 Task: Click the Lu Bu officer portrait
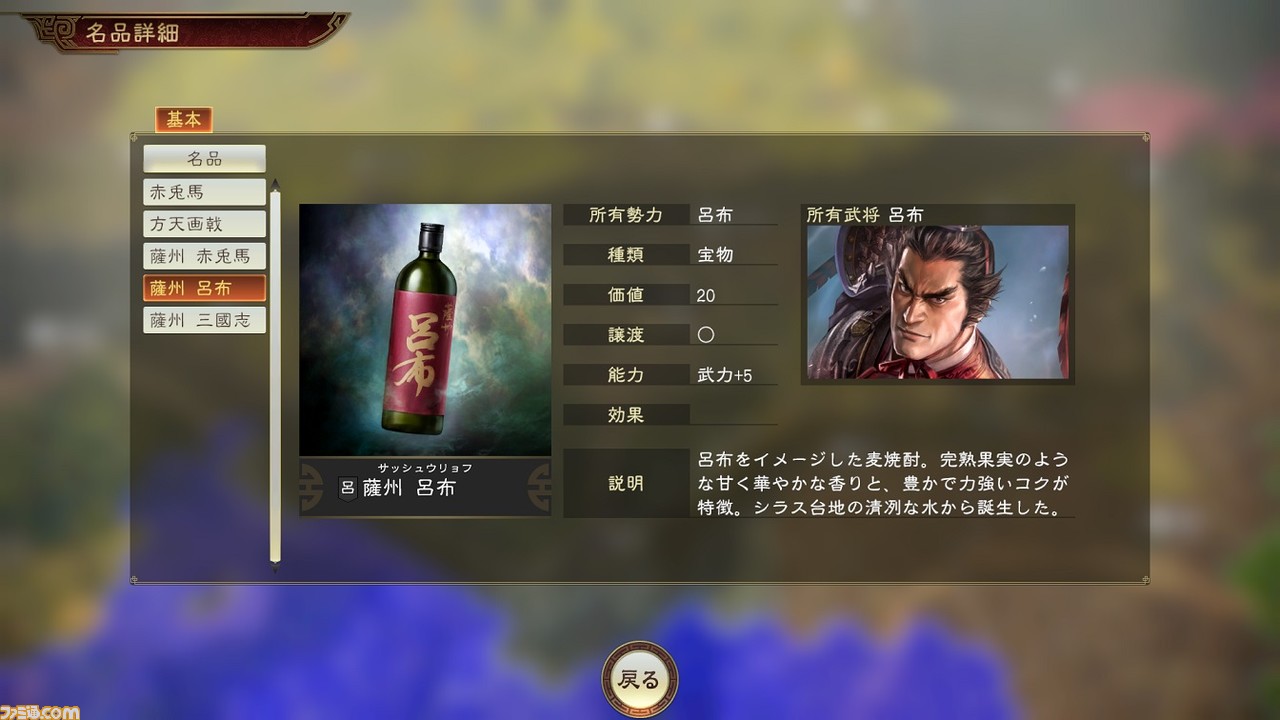click(x=938, y=302)
